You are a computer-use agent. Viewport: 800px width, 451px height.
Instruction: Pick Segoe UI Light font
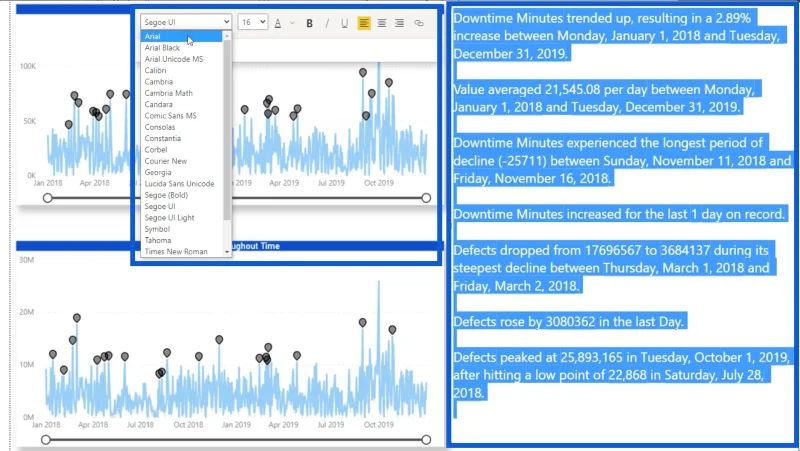(x=181, y=217)
